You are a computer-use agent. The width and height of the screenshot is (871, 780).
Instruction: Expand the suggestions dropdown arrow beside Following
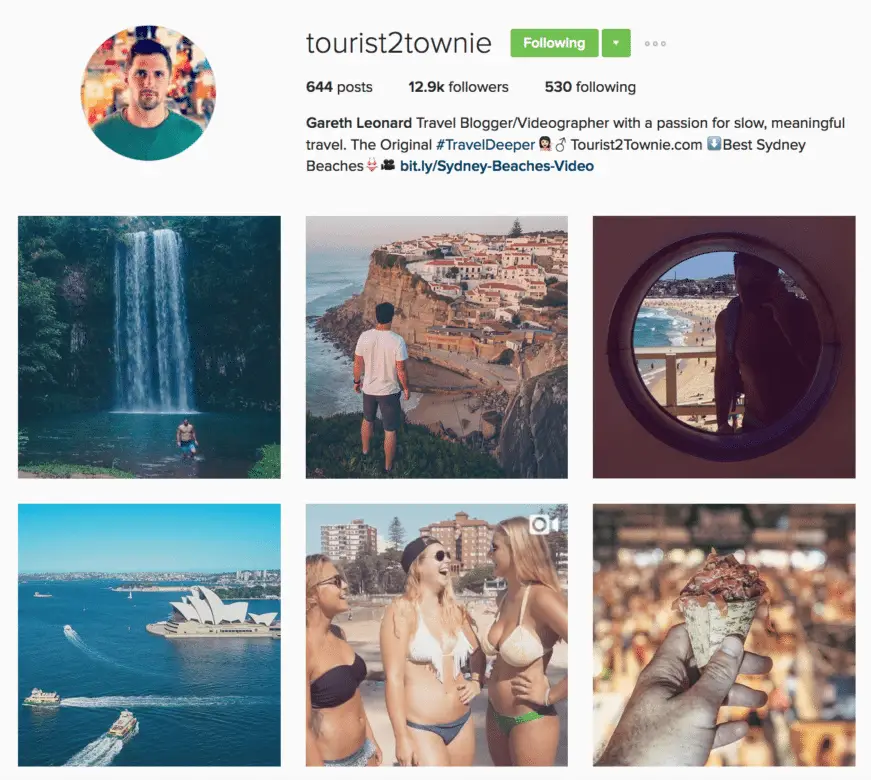(x=616, y=43)
